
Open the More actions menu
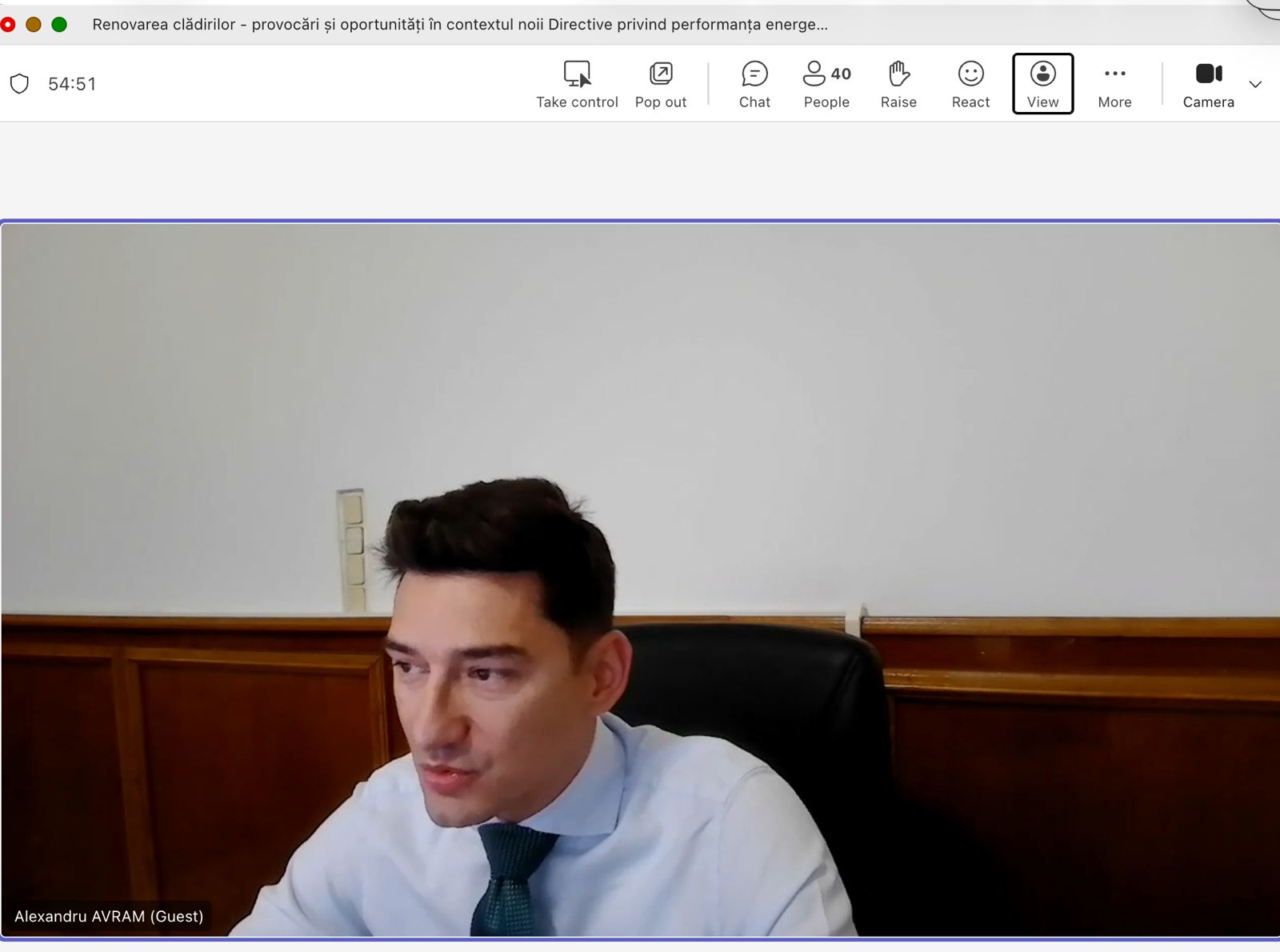pos(1114,83)
